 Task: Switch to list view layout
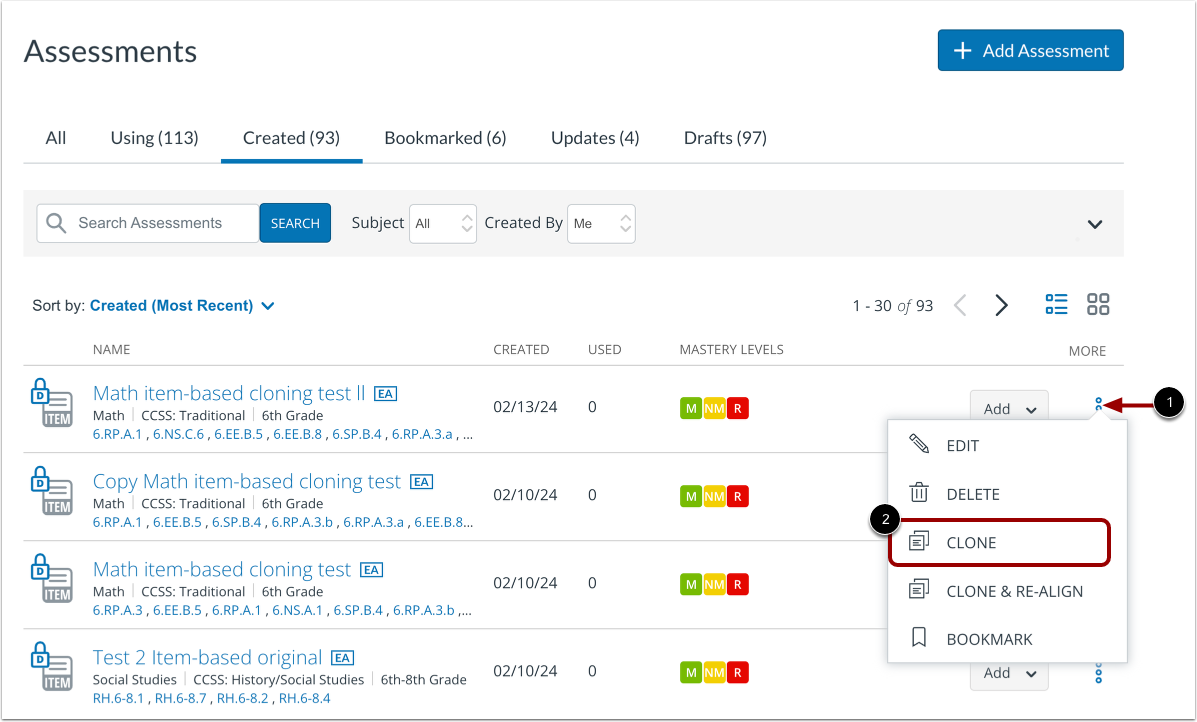[1057, 305]
